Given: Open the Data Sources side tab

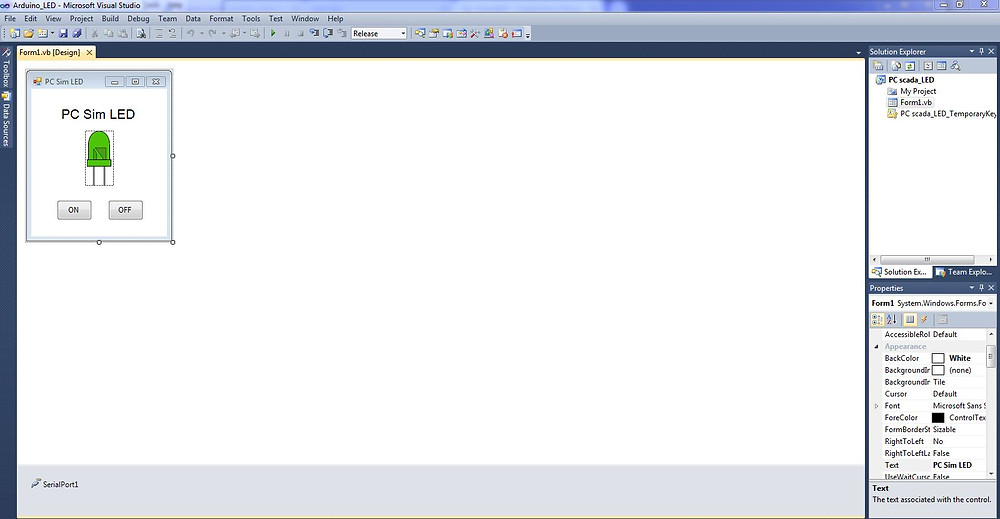Looking at the screenshot, I should [x=6, y=119].
